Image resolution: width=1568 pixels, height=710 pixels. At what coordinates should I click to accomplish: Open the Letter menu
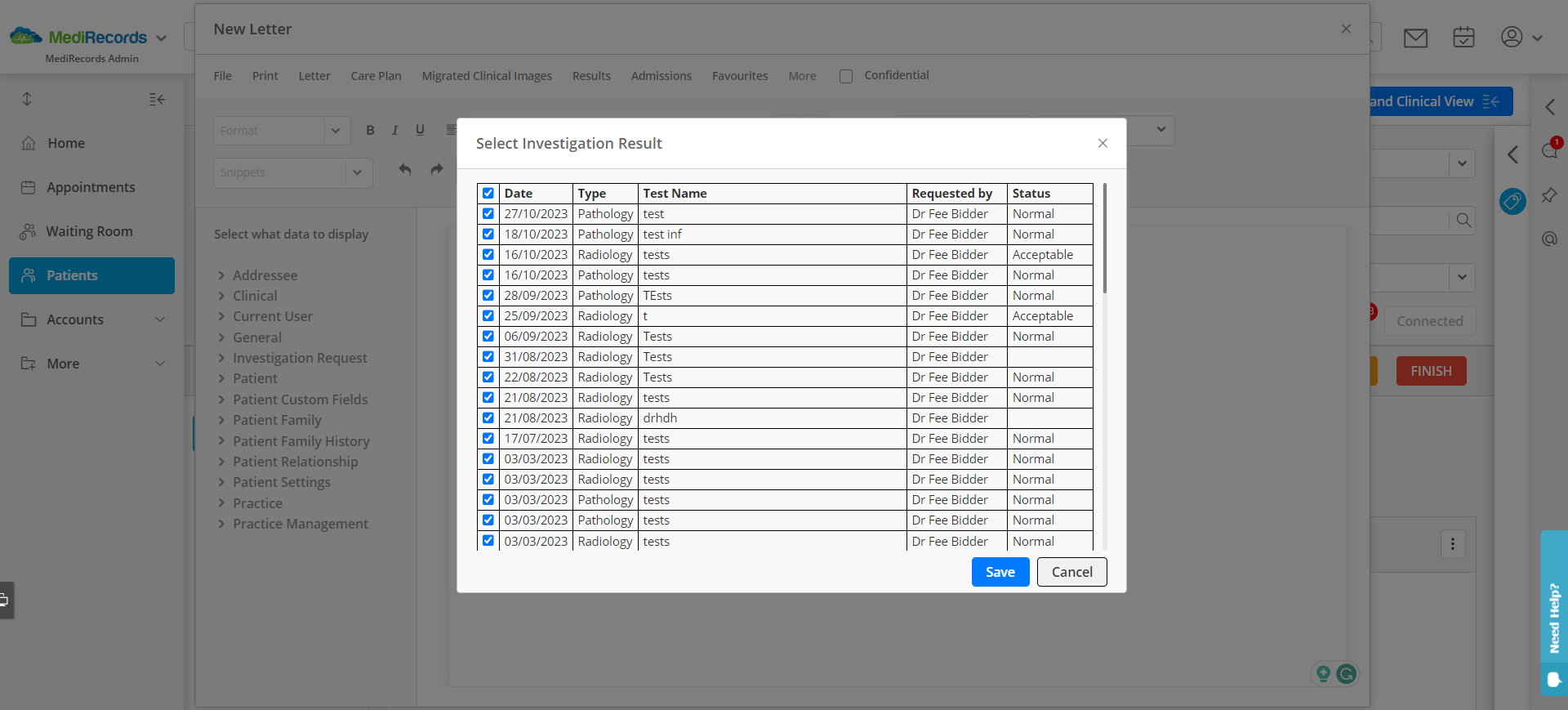point(314,76)
